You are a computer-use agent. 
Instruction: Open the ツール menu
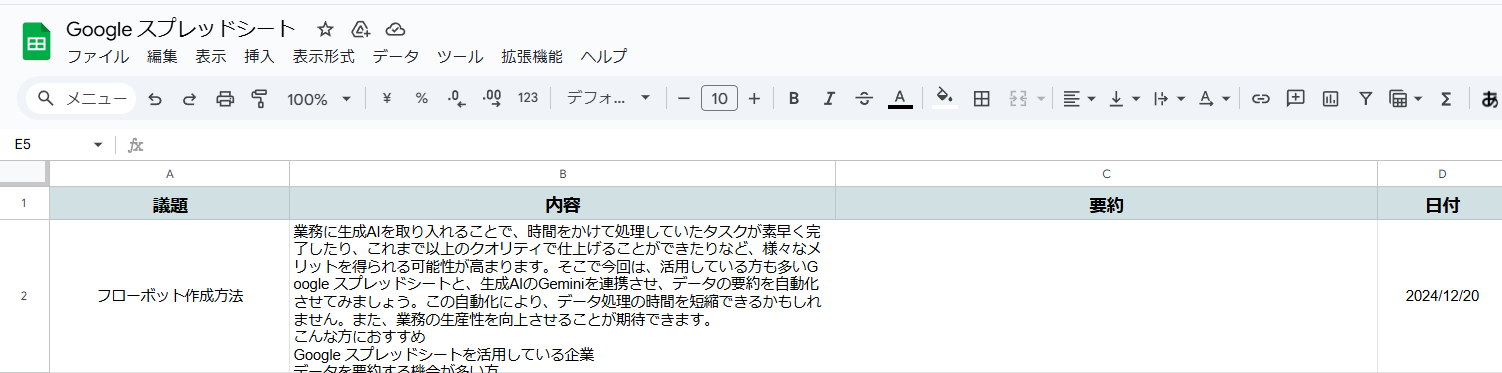(460, 57)
